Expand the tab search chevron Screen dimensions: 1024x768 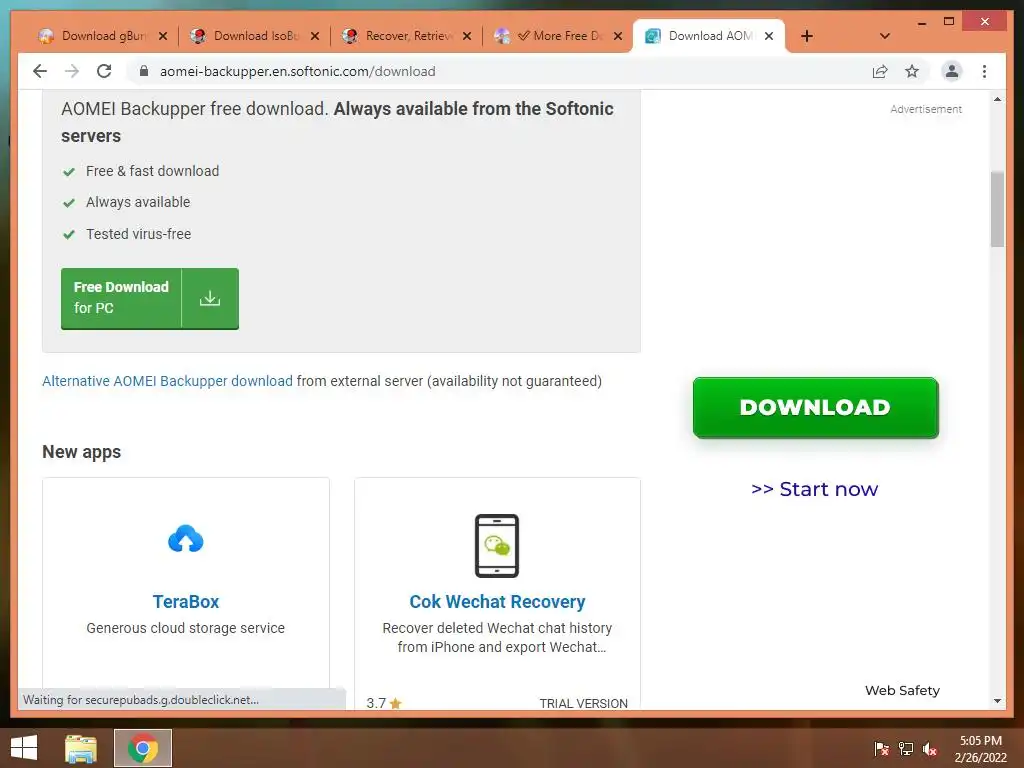(x=885, y=36)
